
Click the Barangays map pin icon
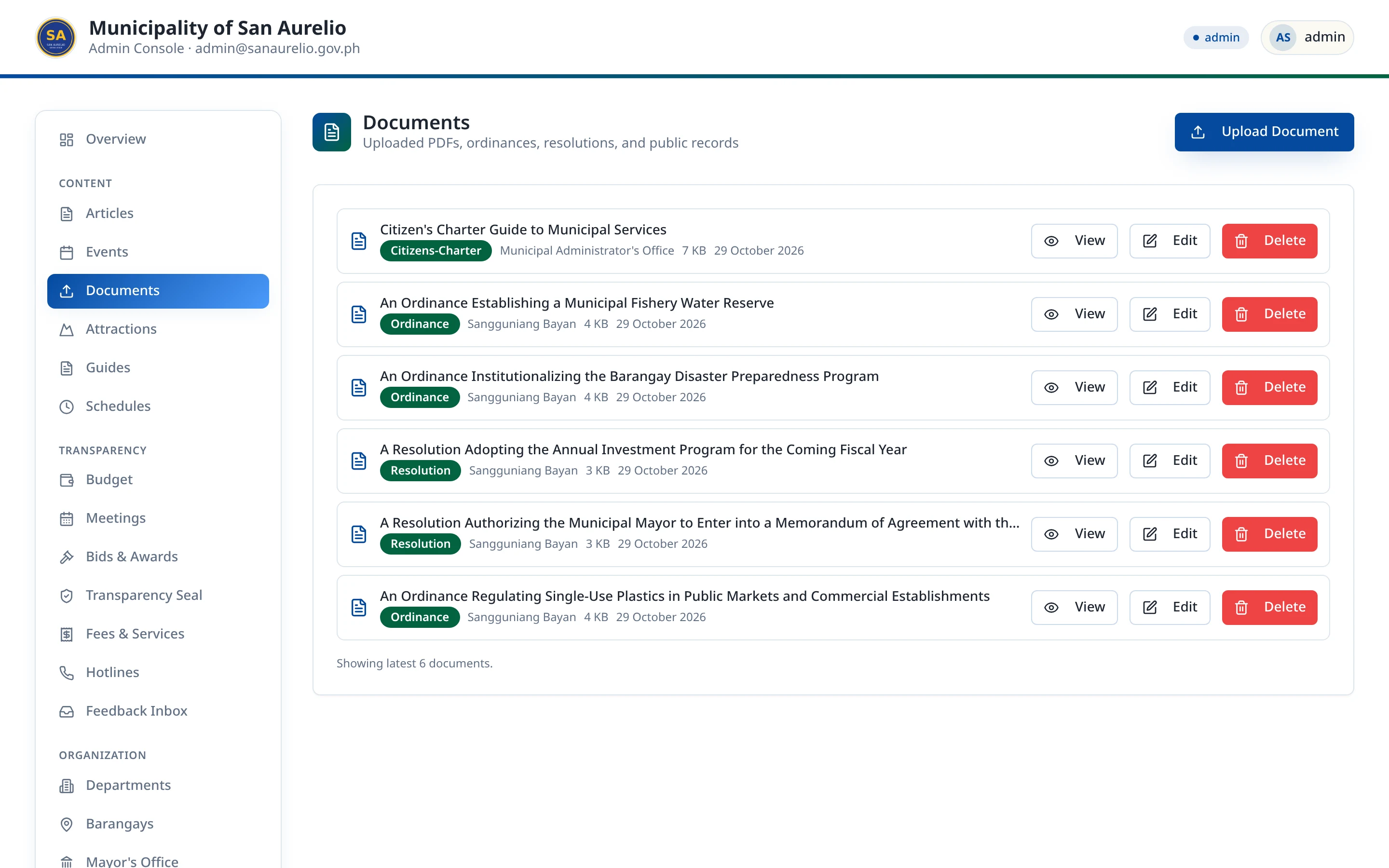pos(67,824)
